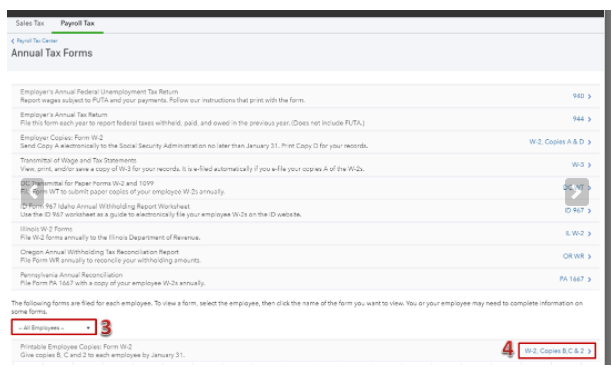Click ID Form 967 Idaho Annual Withholding title

point(105,206)
